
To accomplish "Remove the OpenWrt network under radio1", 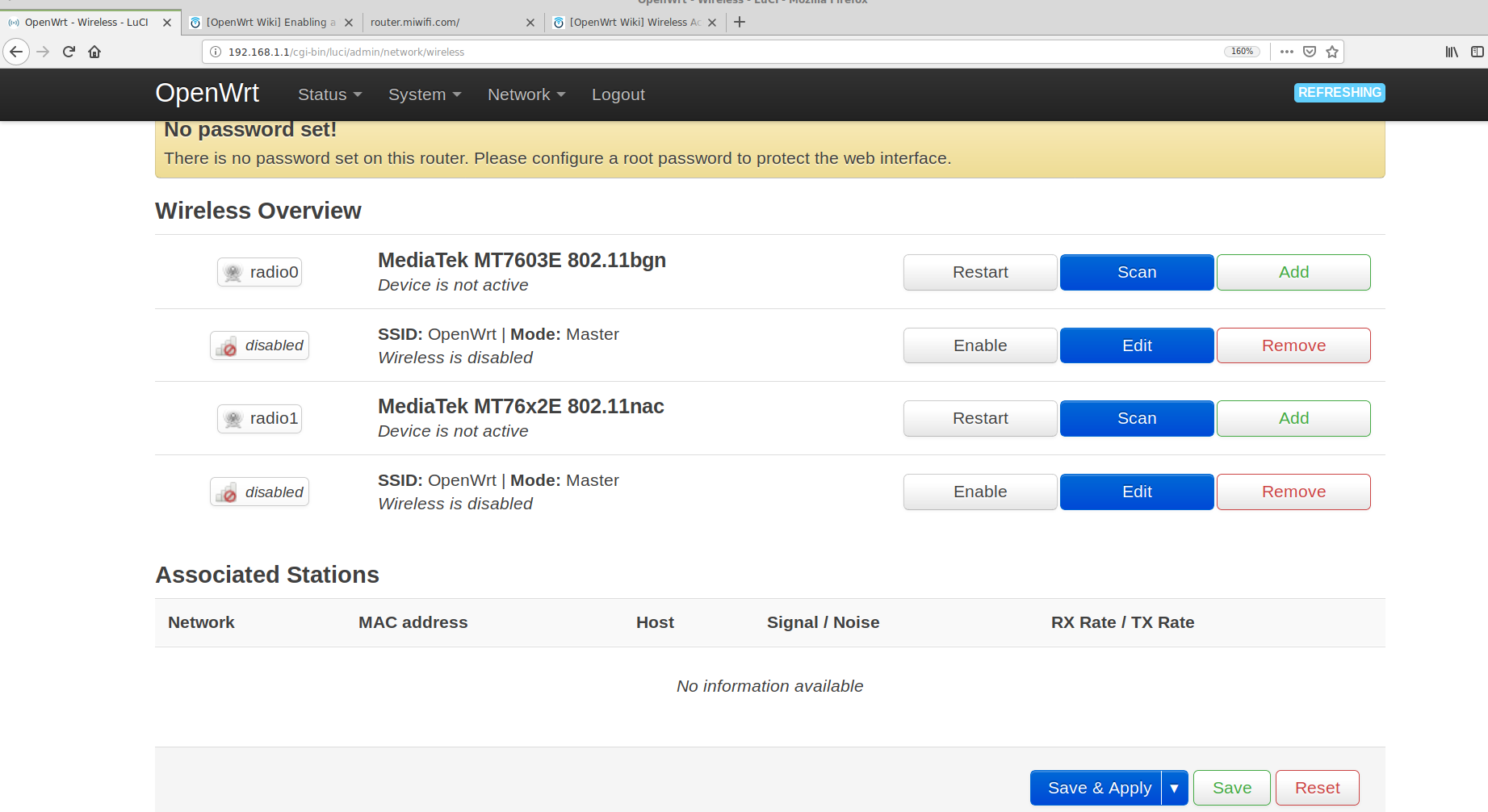I will (1293, 492).
